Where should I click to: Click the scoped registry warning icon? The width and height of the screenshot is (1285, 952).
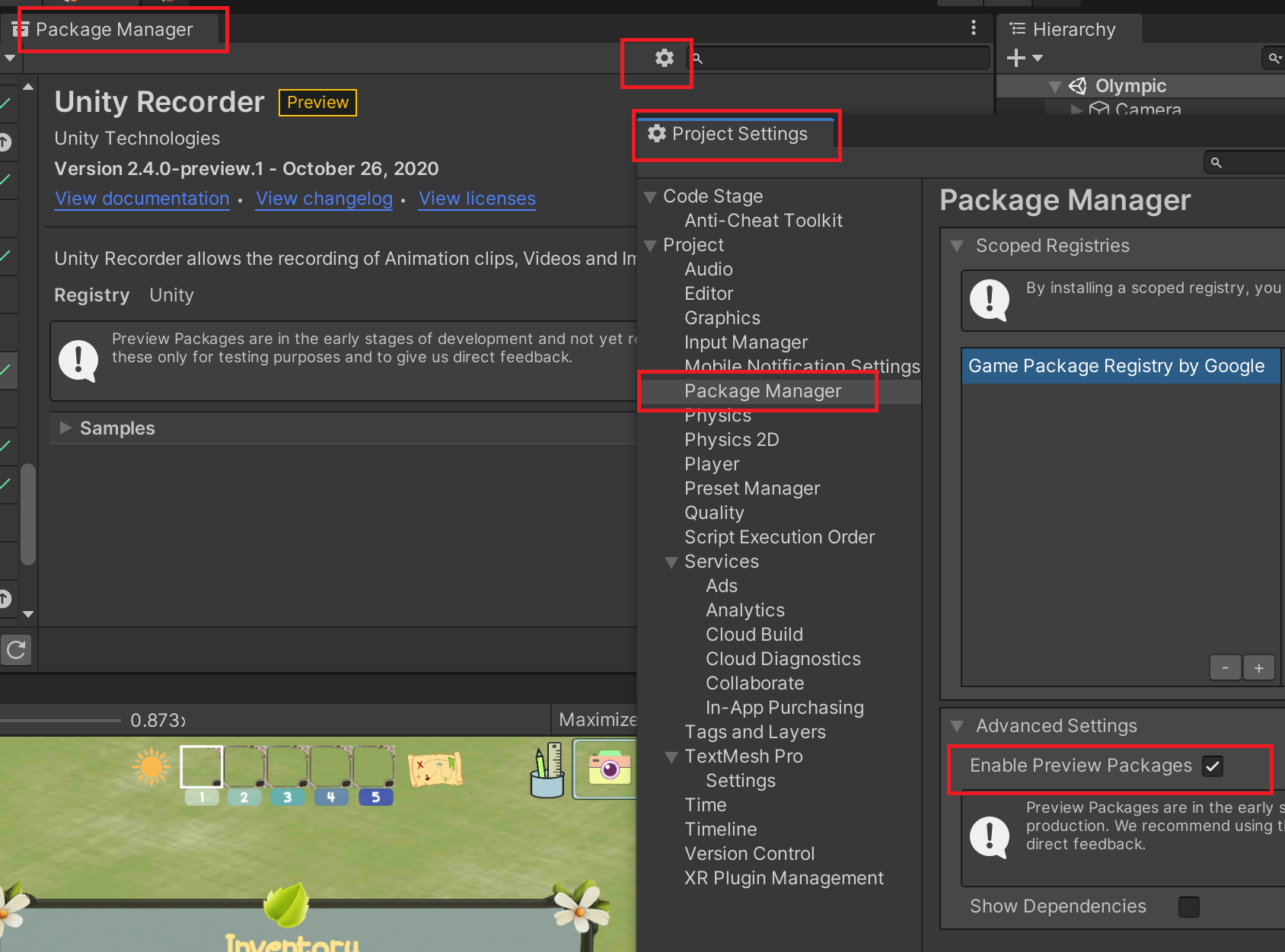coord(989,300)
